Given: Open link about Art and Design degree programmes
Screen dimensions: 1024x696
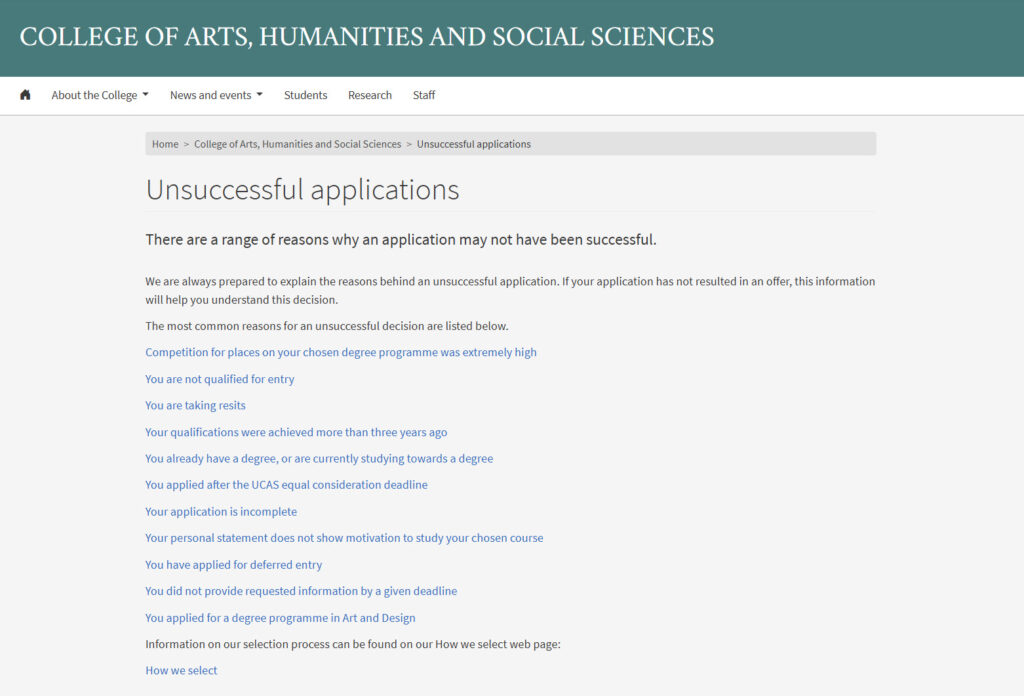Looking at the screenshot, I should 280,617.
